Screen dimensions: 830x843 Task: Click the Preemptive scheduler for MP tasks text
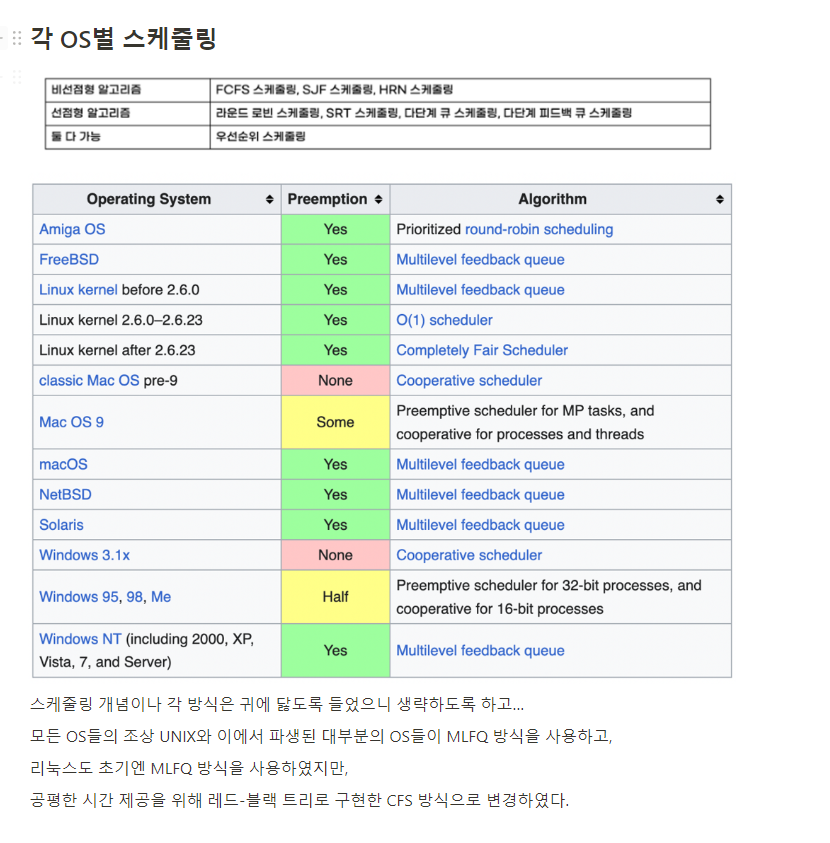(525, 423)
